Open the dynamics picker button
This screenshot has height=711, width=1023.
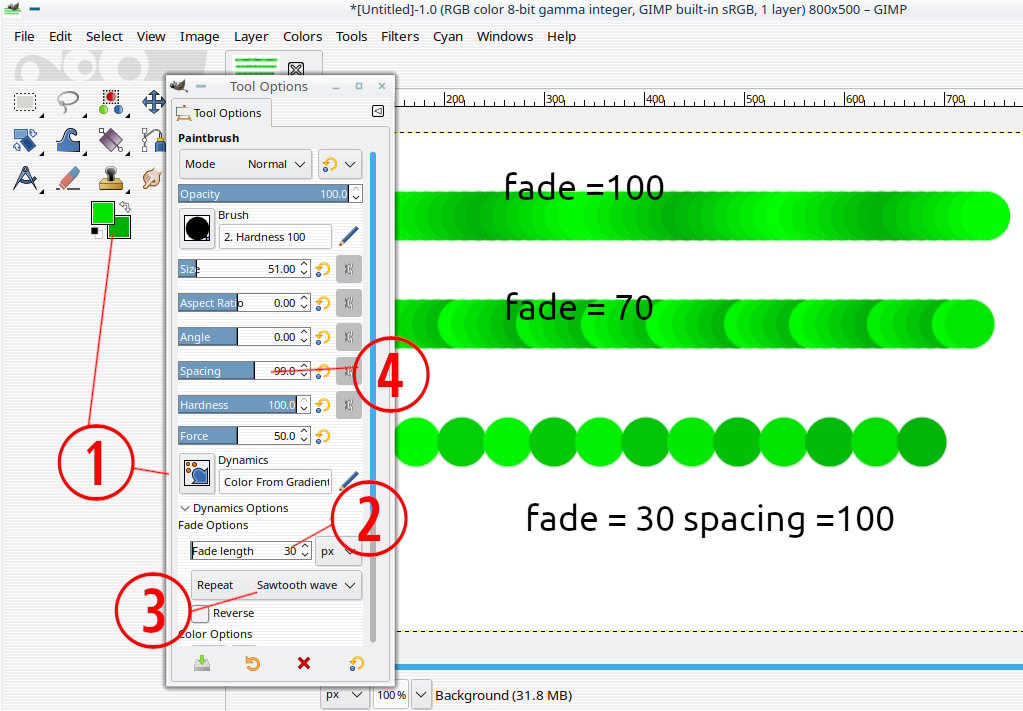197,474
